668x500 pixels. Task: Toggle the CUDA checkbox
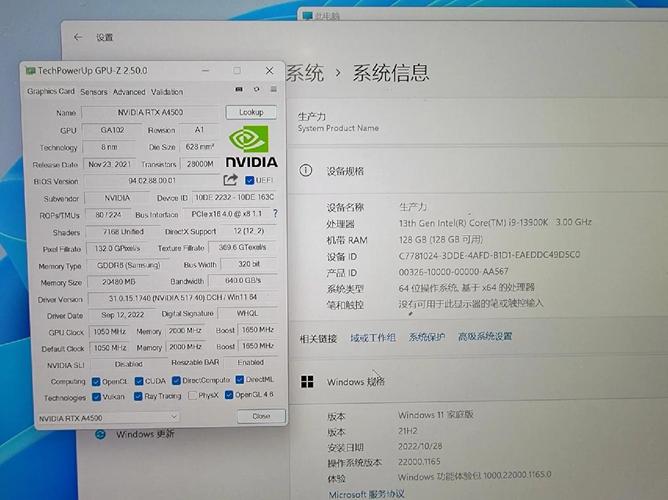pos(139,381)
